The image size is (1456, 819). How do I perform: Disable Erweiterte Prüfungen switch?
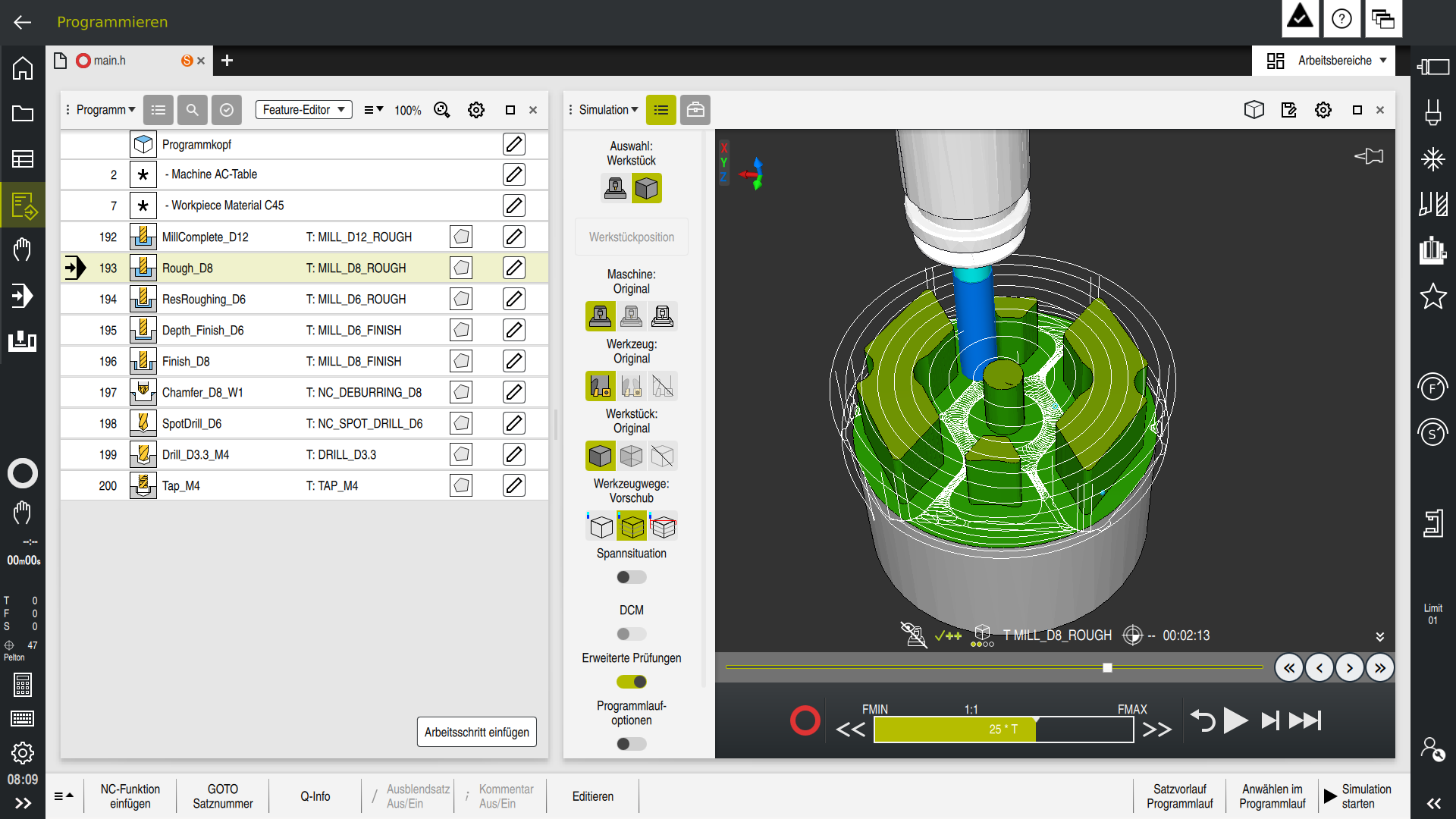[x=631, y=682]
